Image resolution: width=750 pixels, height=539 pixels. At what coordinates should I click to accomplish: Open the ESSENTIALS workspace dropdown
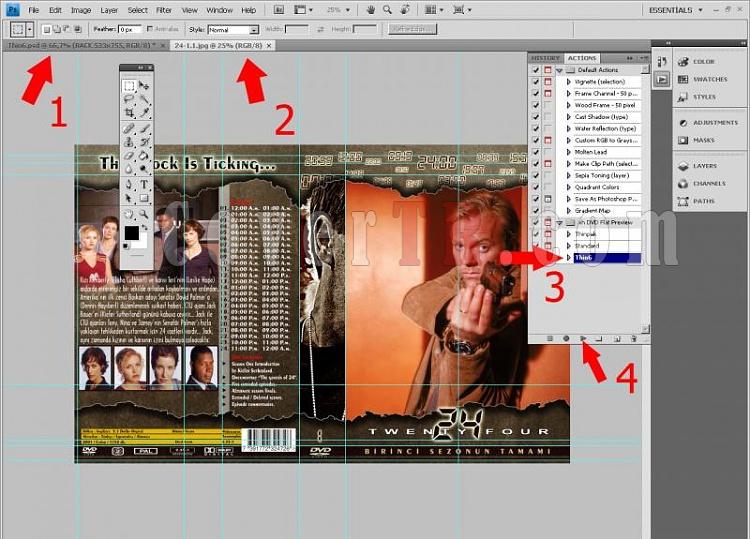coord(675,10)
